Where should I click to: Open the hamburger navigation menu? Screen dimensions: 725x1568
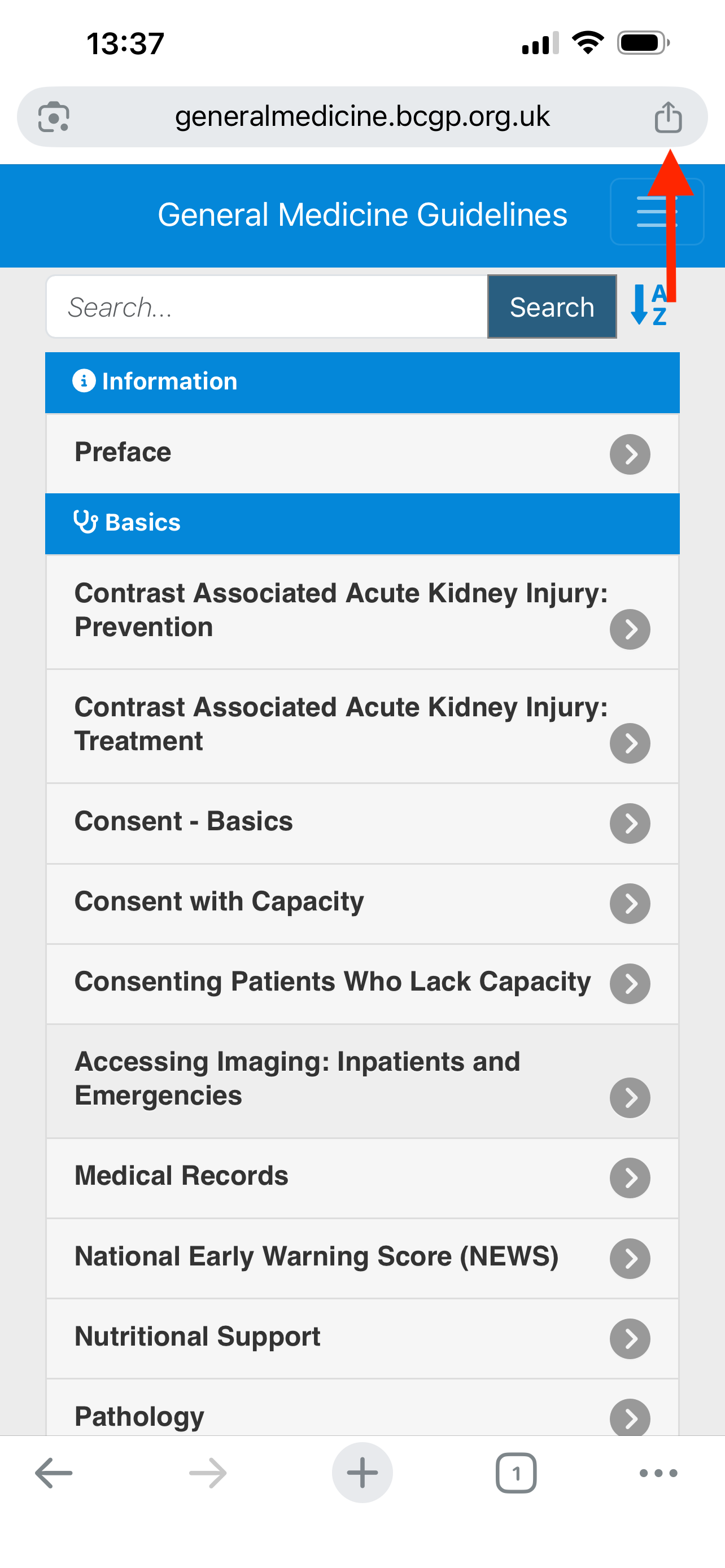pos(657,212)
